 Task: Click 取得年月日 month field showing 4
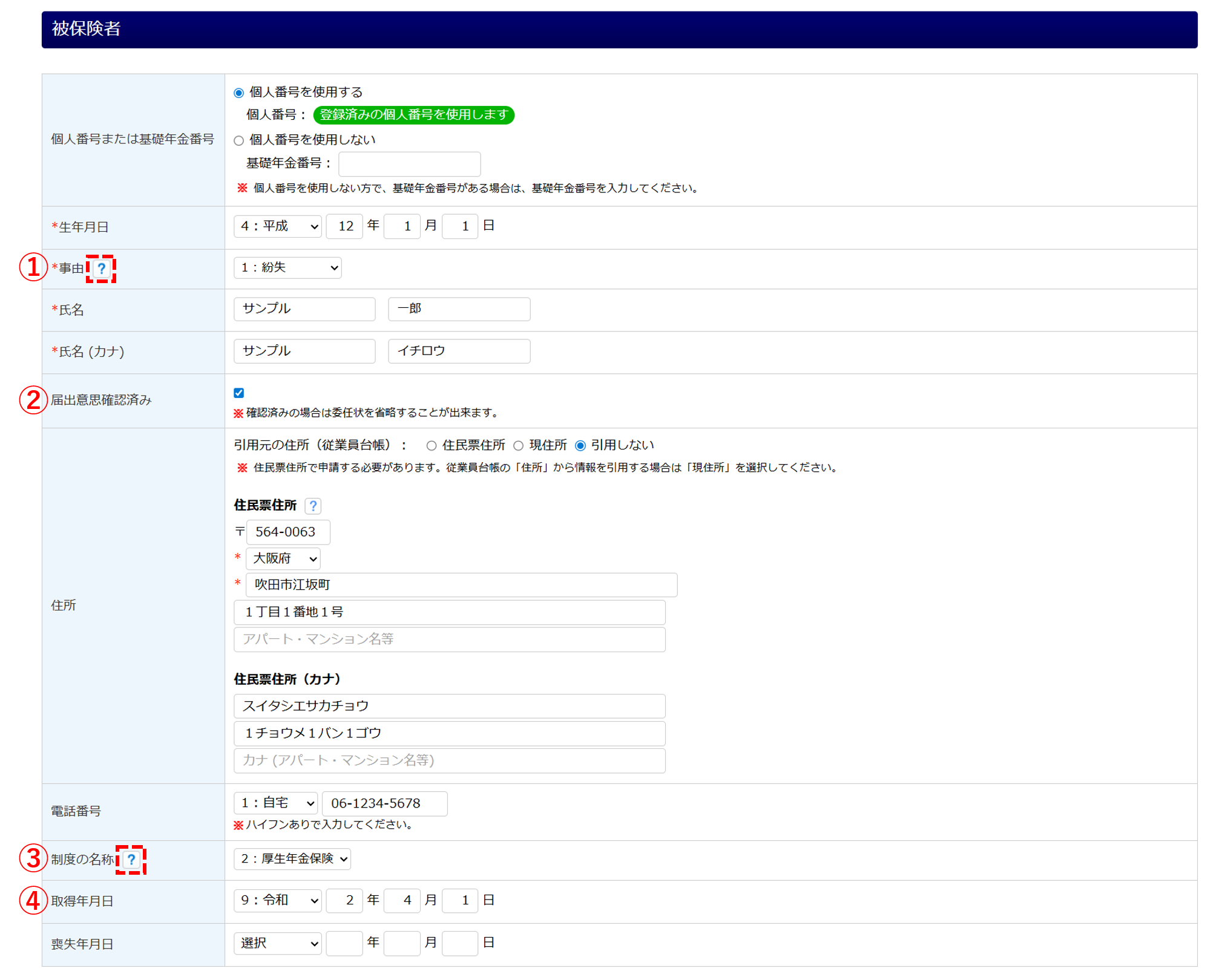coord(402,901)
